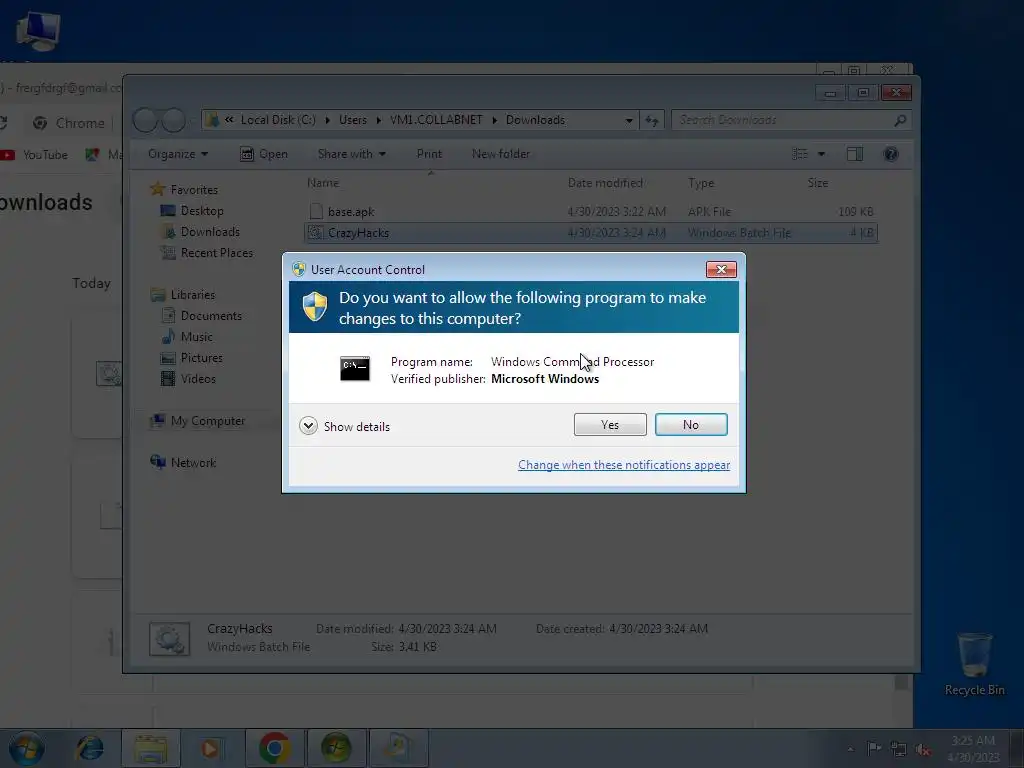
Task: Click New folder in Explorer toolbar
Action: click(501, 154)
